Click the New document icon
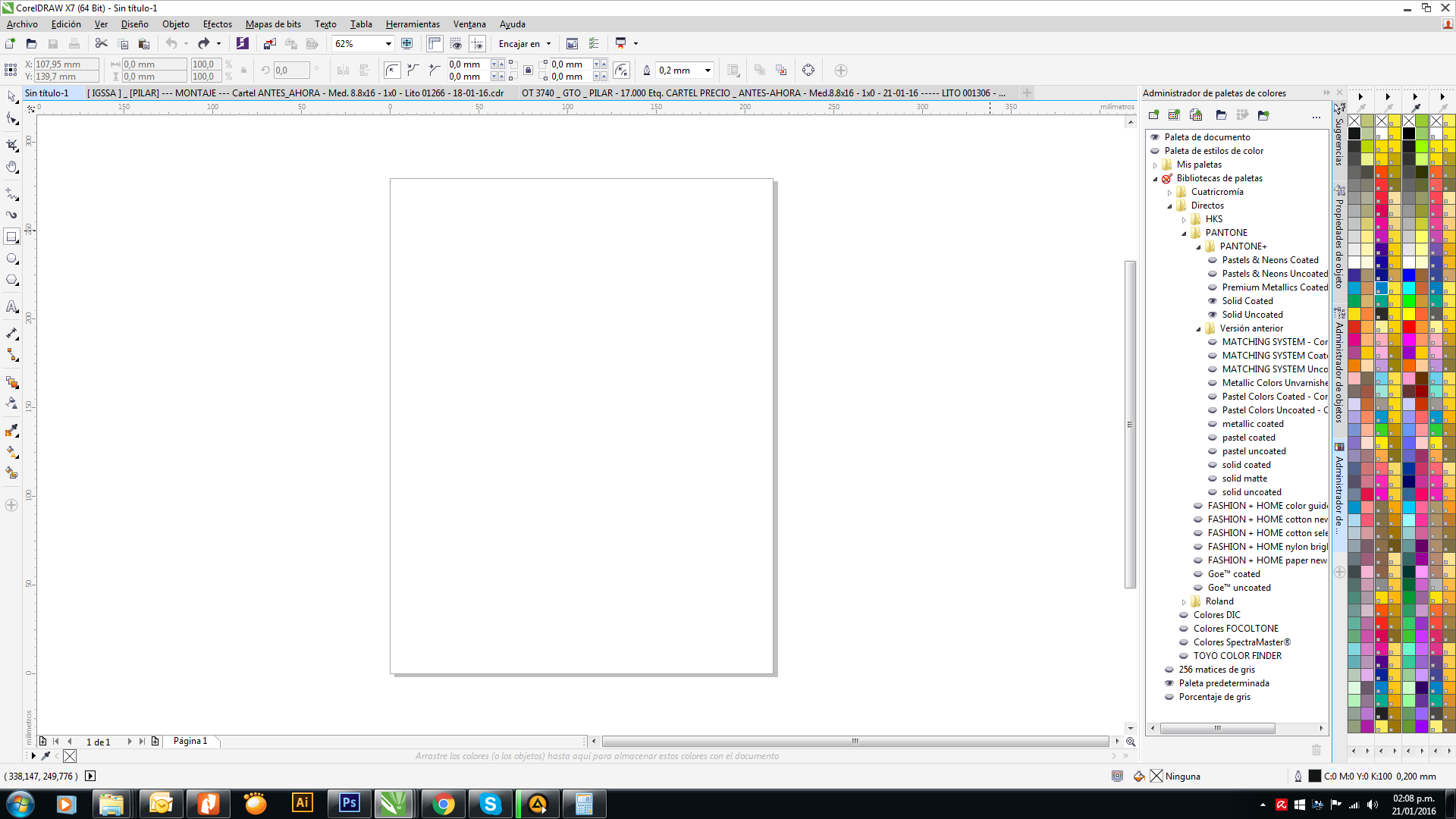This screenshot has width=1456, height=819. coord(10,44)
